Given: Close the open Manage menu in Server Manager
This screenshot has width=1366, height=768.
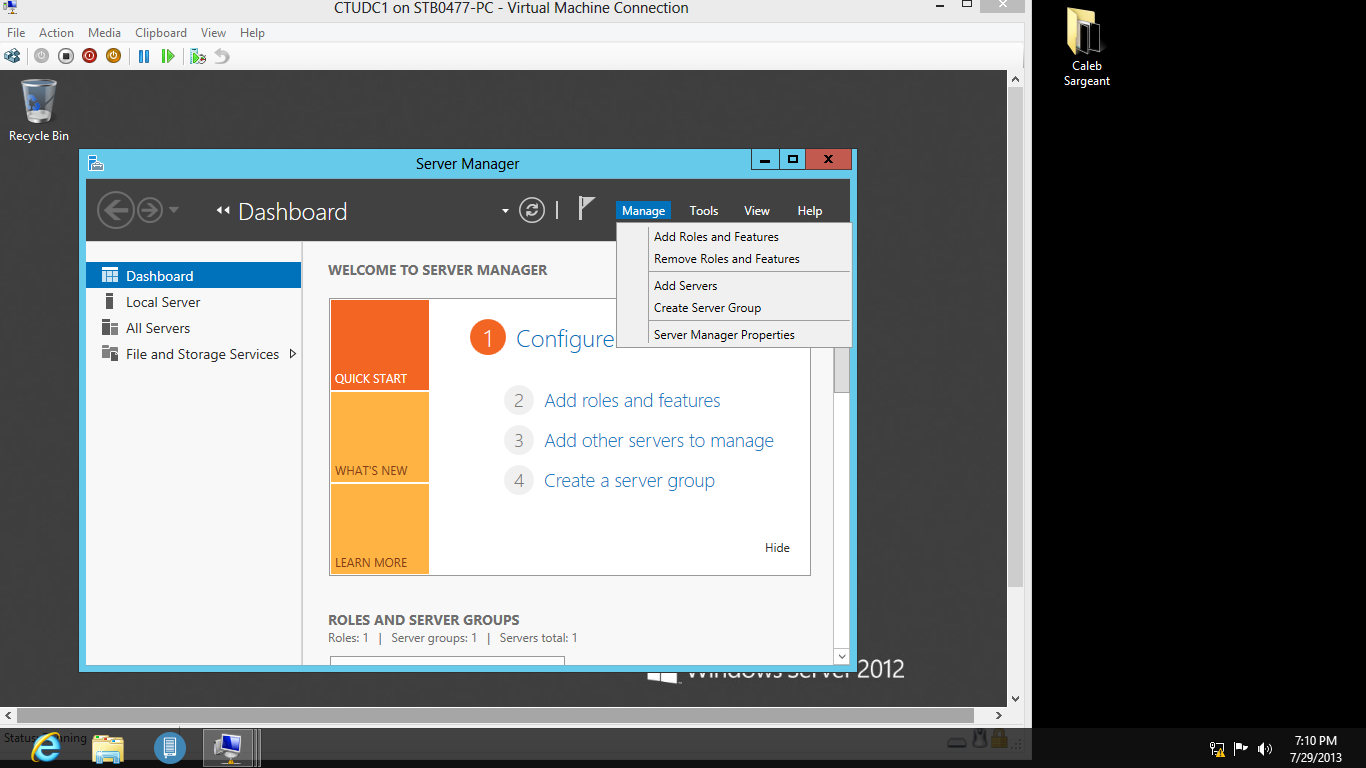Looking at the screenshot, I should tap(643, 211).
